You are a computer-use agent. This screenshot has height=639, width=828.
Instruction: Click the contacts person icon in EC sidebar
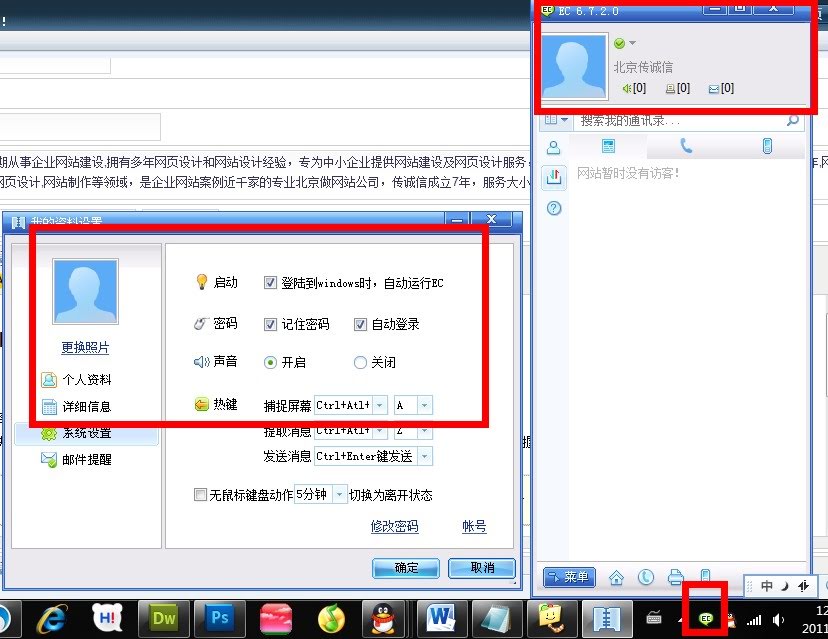tap(553, 147)
